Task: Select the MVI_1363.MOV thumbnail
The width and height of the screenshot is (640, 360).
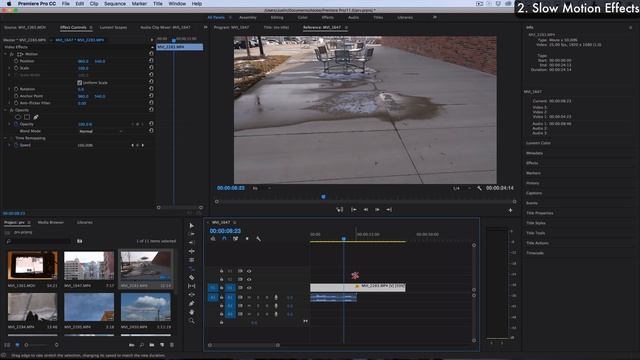Action: 33,265
